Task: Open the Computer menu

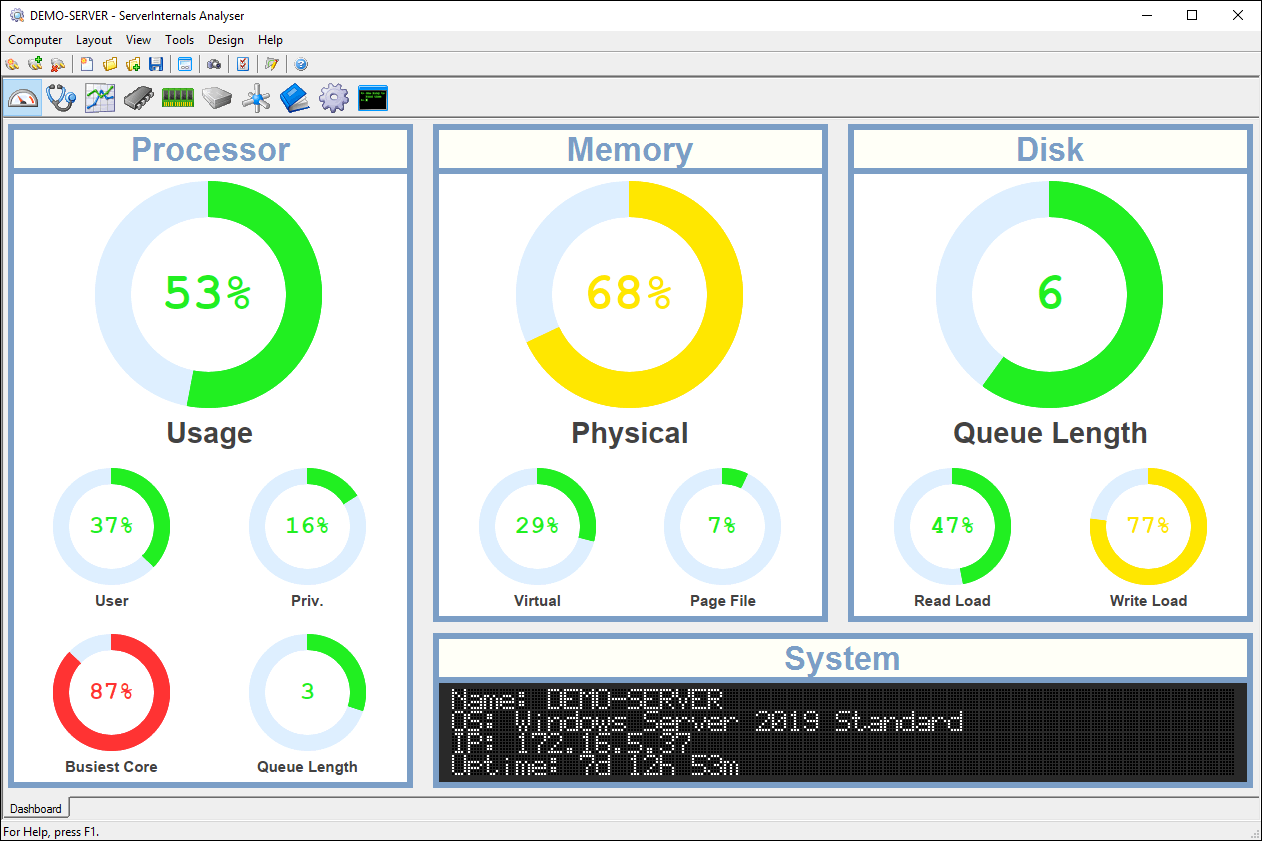Action: click(x=35, y=40)
